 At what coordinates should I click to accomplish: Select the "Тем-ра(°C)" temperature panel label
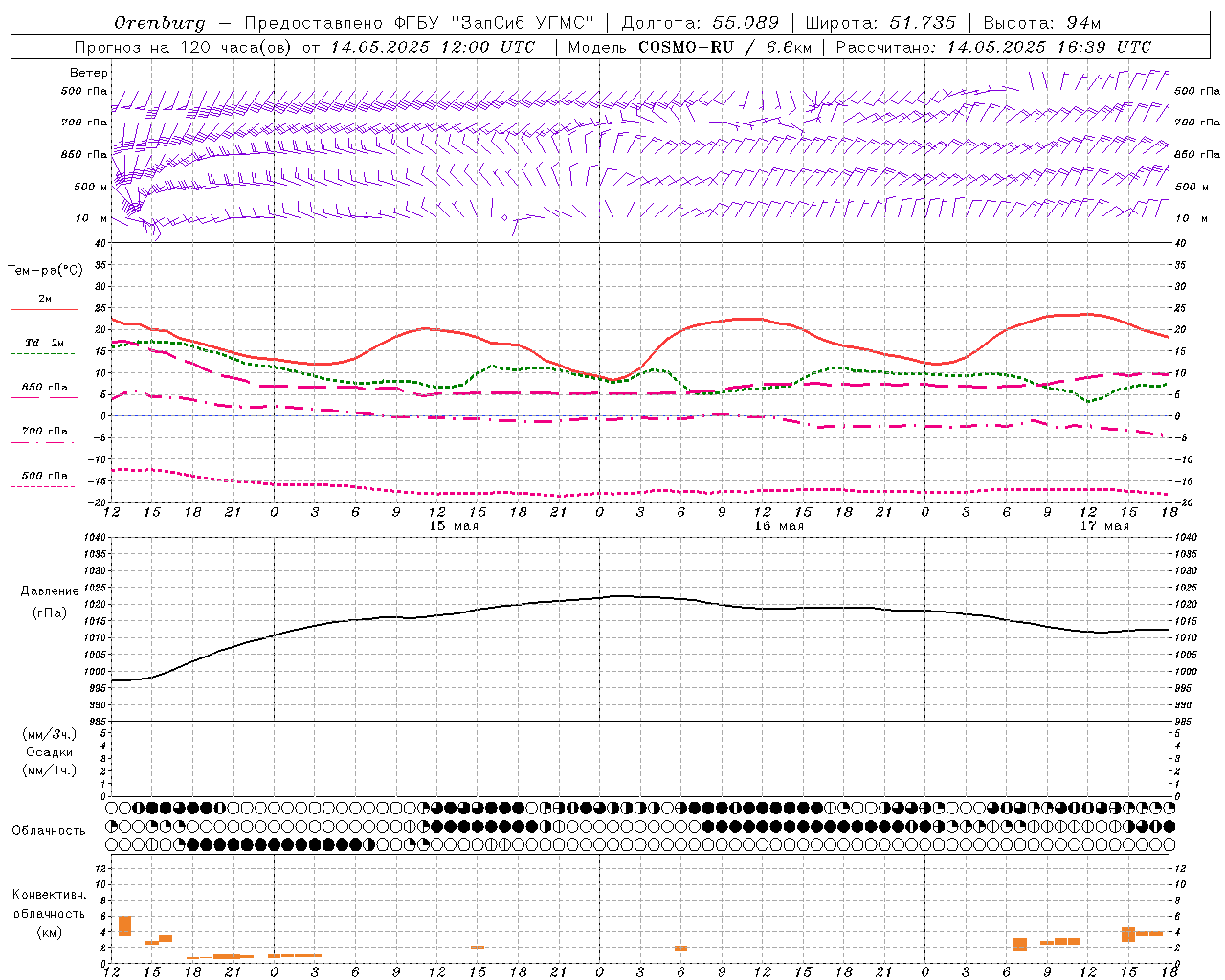click(x=45, y=271)
